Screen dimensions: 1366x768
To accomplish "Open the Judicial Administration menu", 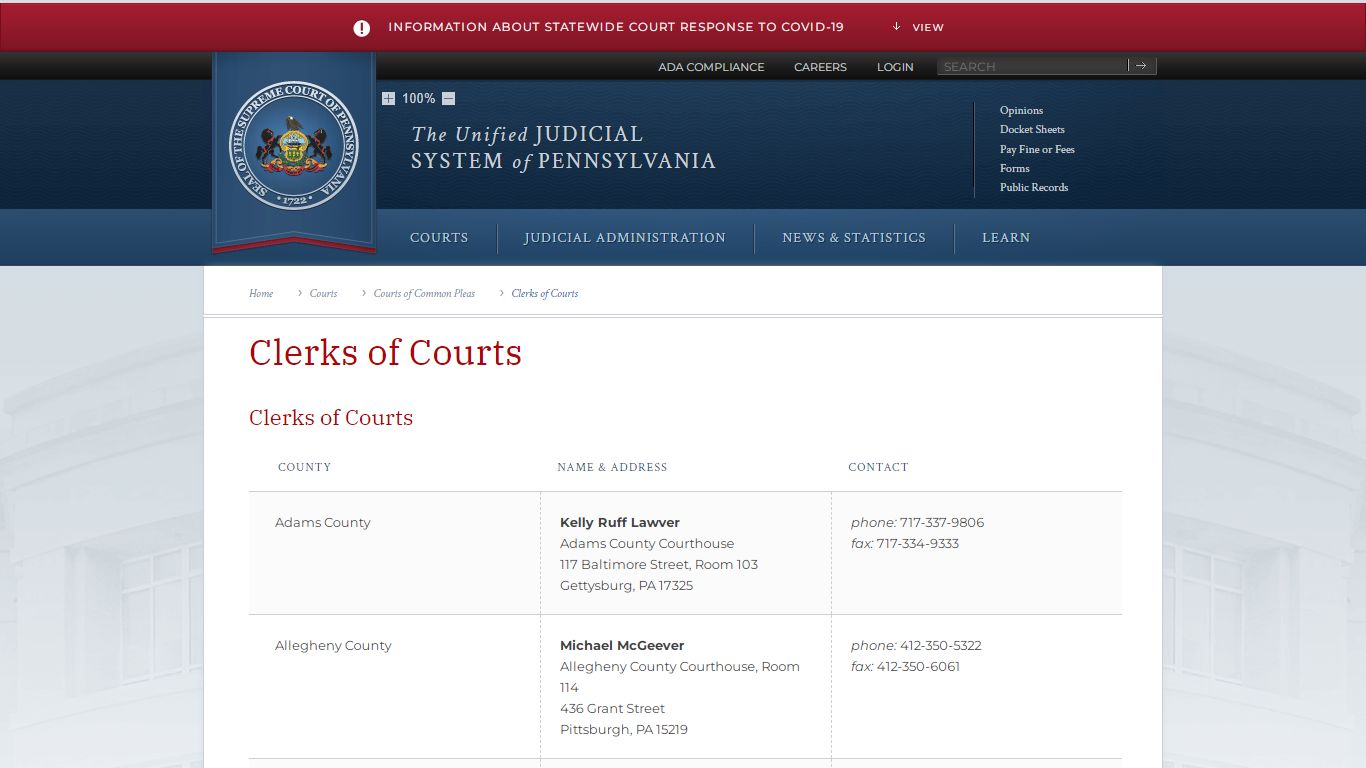I will pyautogui.click(x=625, y=238).
